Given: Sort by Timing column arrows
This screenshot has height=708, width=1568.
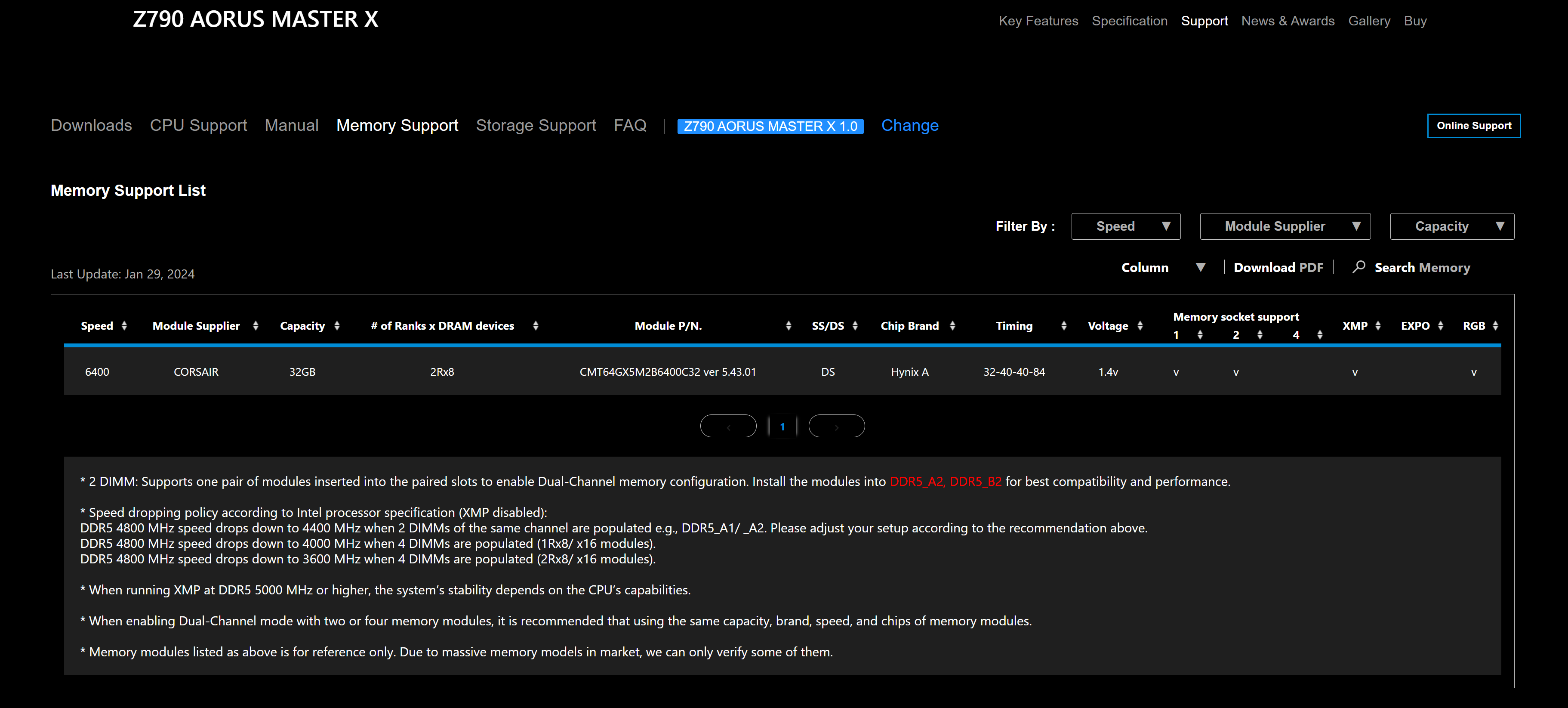Looking at the screenshot, I should coord(1063,326).
